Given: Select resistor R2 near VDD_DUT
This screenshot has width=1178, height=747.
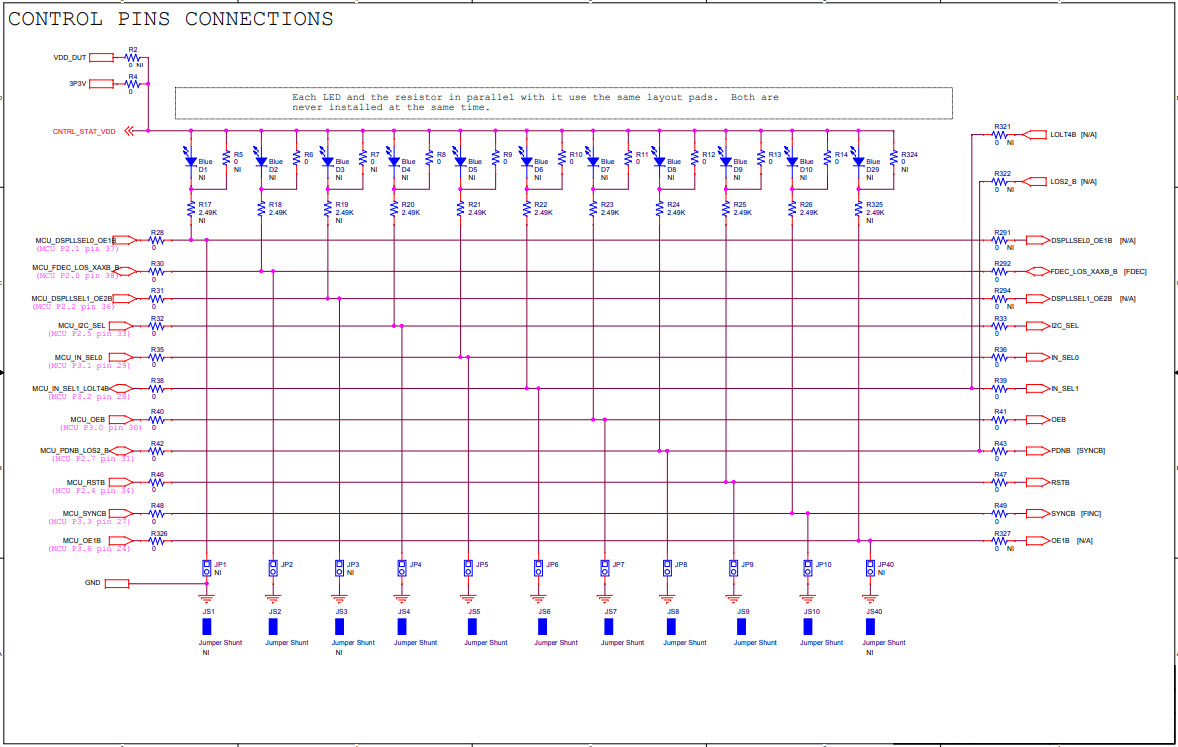Looking at the screenshot, I should pos(131,57).
